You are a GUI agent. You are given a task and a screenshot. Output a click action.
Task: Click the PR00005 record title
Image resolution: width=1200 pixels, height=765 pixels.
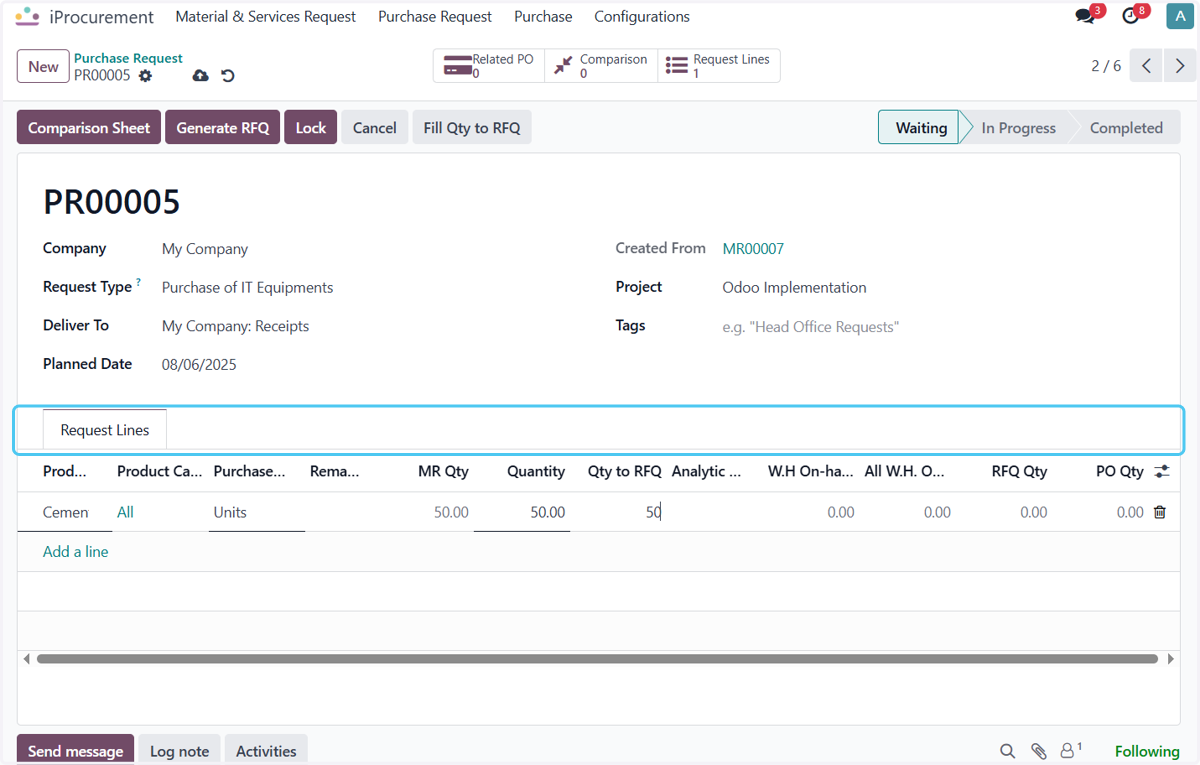pos(112,202)
